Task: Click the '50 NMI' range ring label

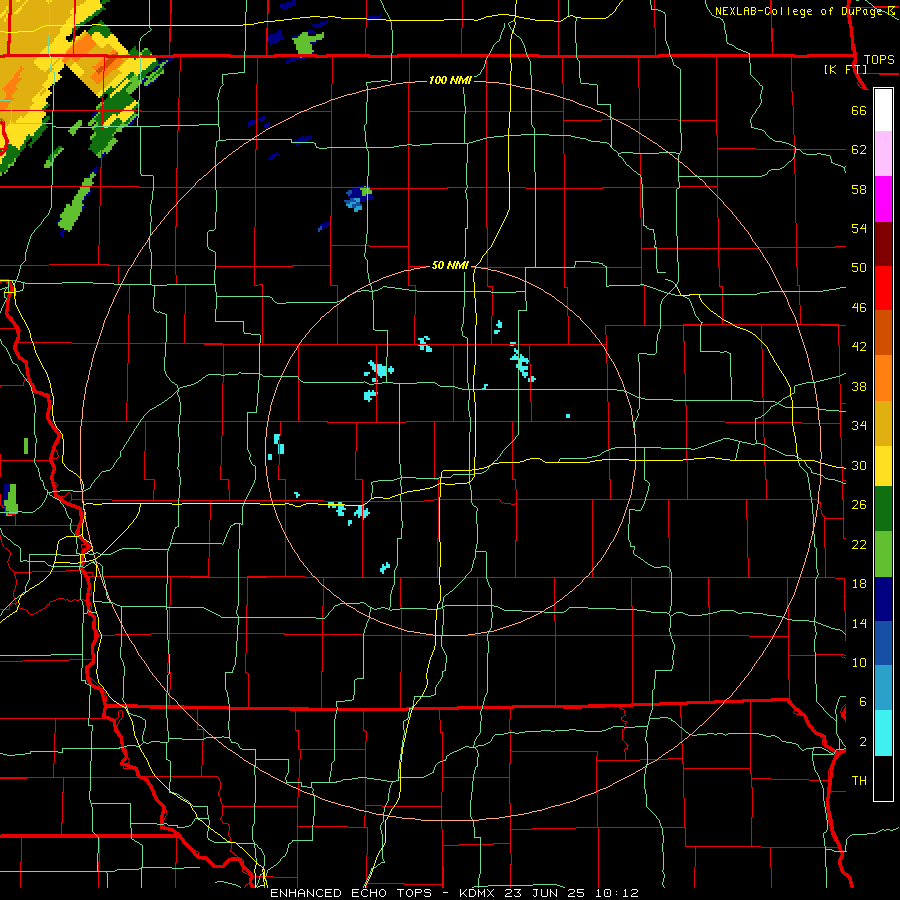Action: pyautogui.click(x=450, y=265)
